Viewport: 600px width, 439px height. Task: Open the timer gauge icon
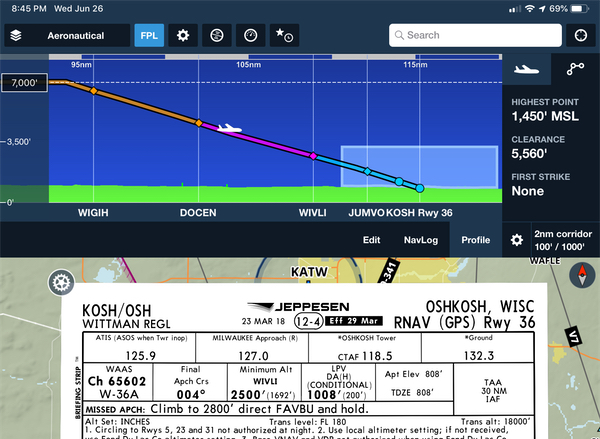(249, 35)
